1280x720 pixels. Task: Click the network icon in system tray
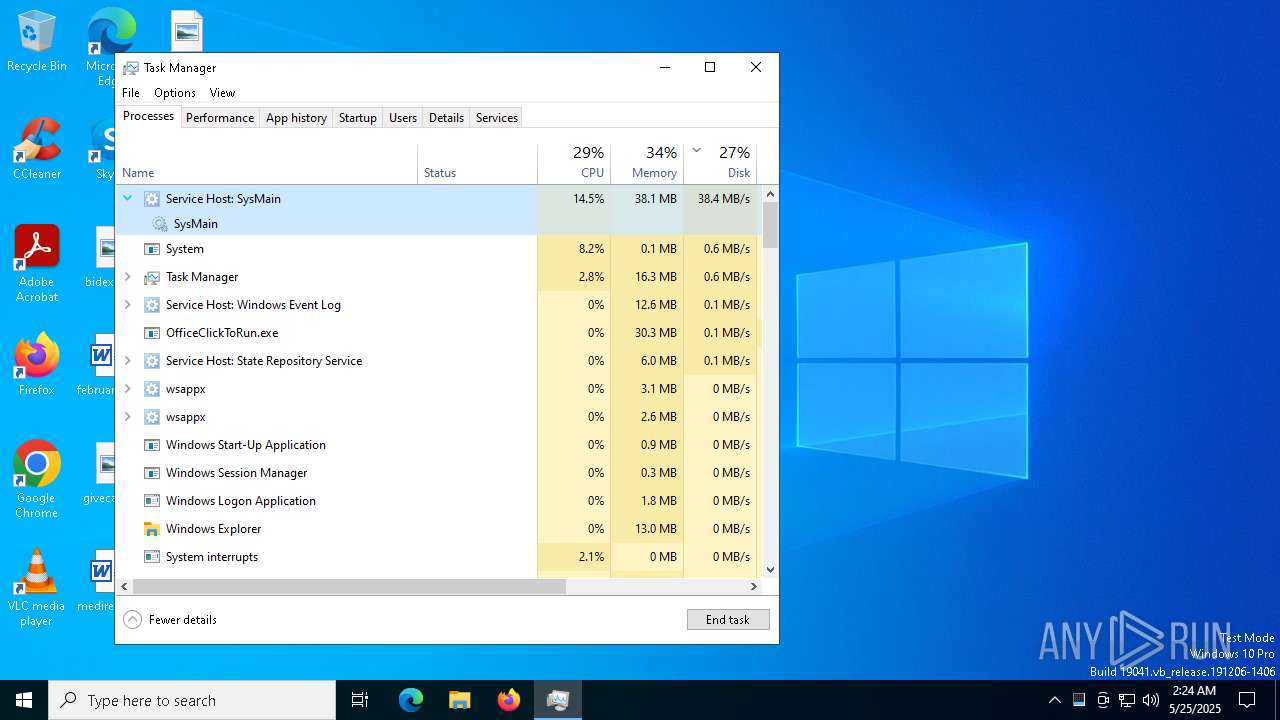(x=1127, y=700)
